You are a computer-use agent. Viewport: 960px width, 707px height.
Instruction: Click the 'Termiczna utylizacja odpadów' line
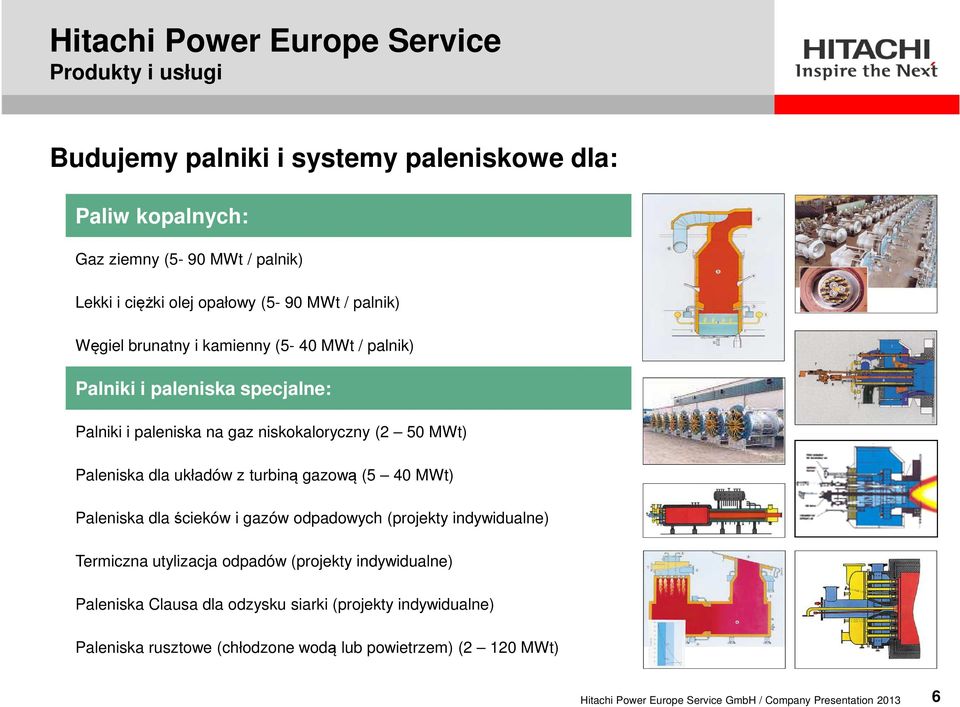[264, 561]
